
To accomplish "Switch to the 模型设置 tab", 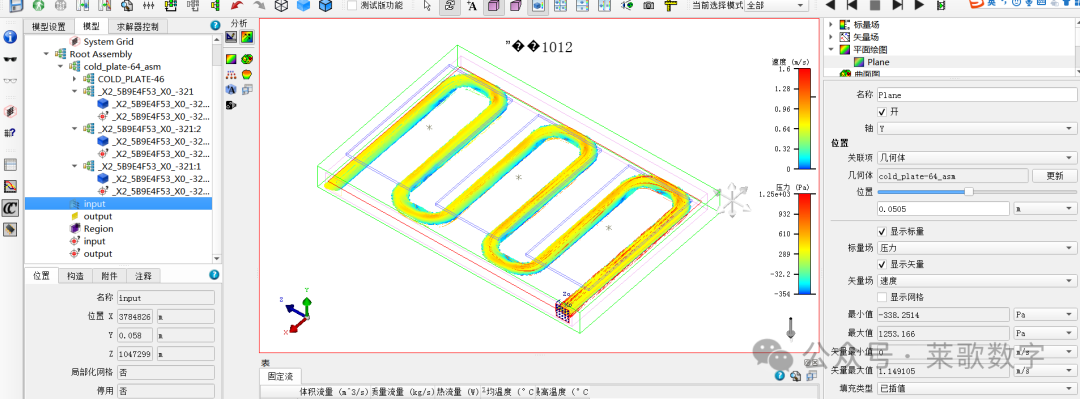I will pyautogui.click(x=49, y=27).
